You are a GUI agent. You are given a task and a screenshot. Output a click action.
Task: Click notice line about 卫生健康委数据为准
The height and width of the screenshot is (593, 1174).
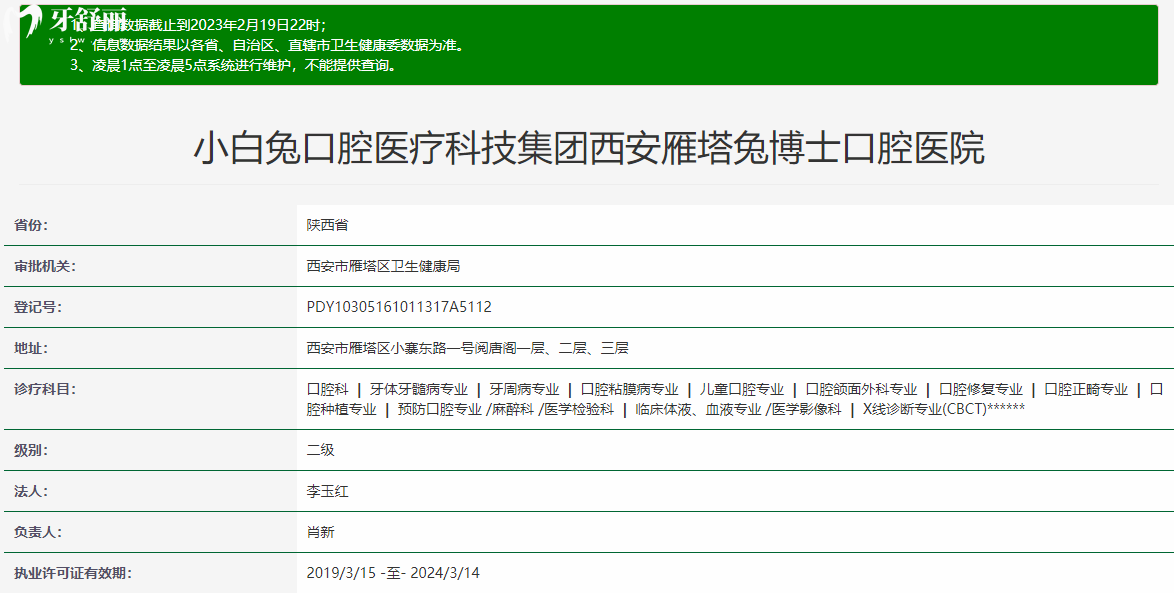pos(268,45)
